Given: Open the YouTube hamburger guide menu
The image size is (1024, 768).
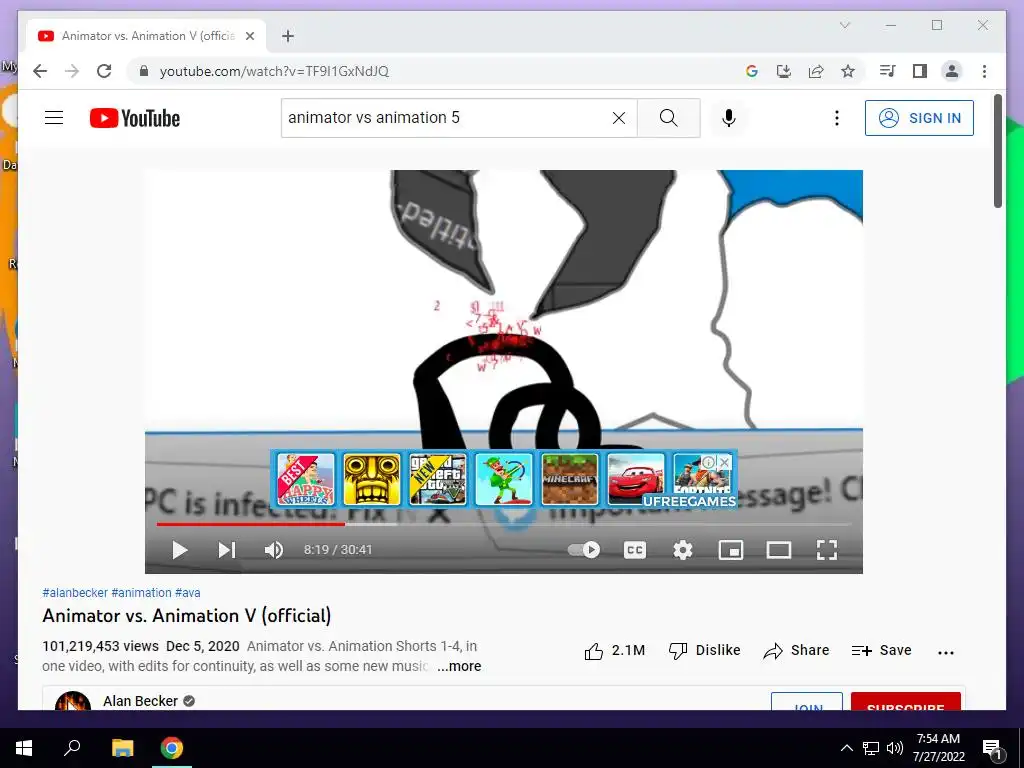Looking at the screenshot, I should tap(54, 118).
